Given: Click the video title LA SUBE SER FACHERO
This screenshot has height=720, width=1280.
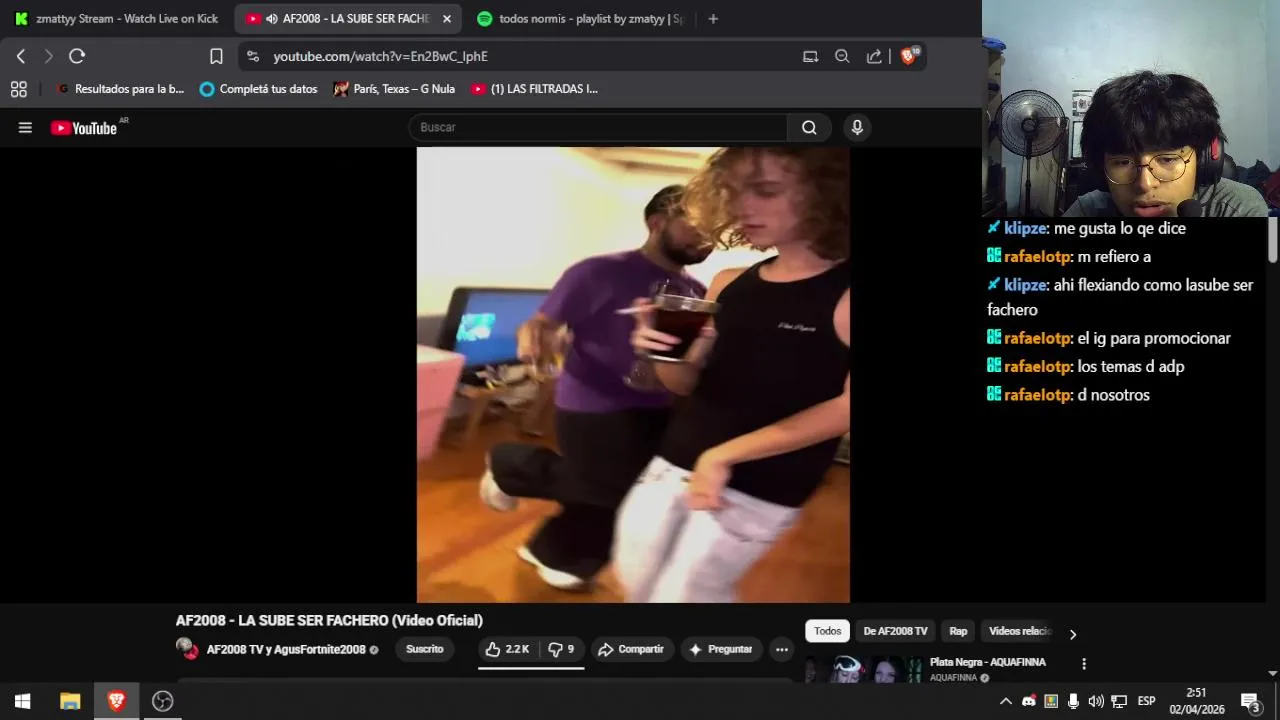Looking at the screenshot, I should 329,620.
